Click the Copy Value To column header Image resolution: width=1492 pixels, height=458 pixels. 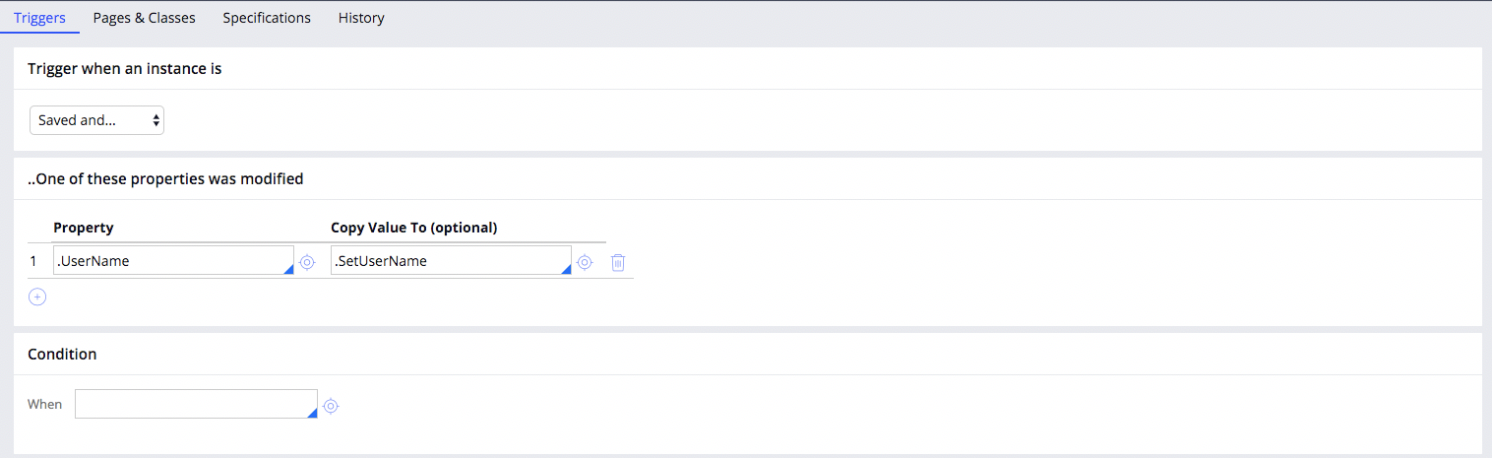click(x=414, y=228)
